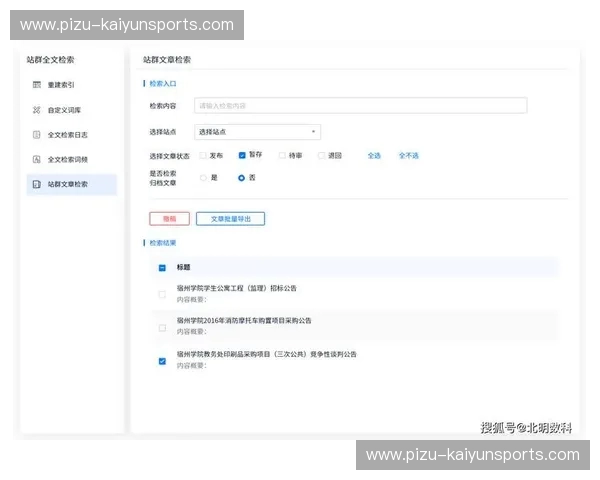Check the 退回 article status checkbox

tap(321, 155)
